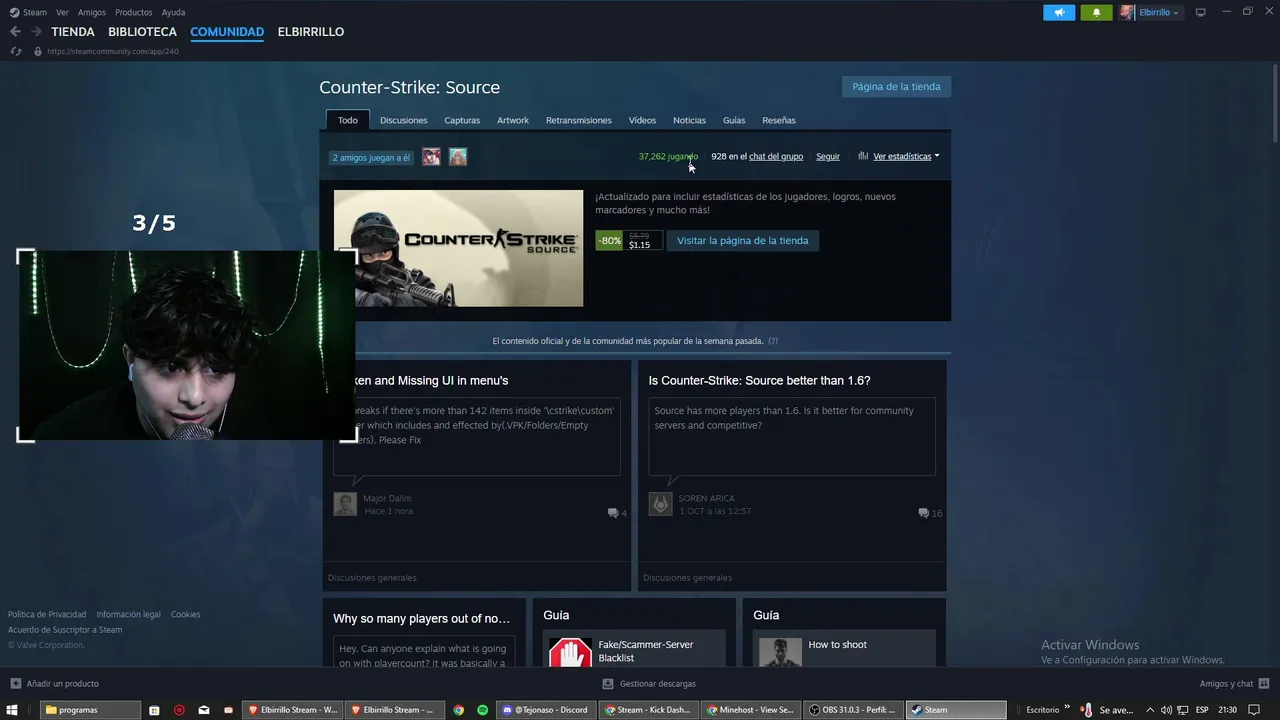The image size is (1280, 720).
Task: Switch to the Artwork tab
Action: [x=513, y=120]
